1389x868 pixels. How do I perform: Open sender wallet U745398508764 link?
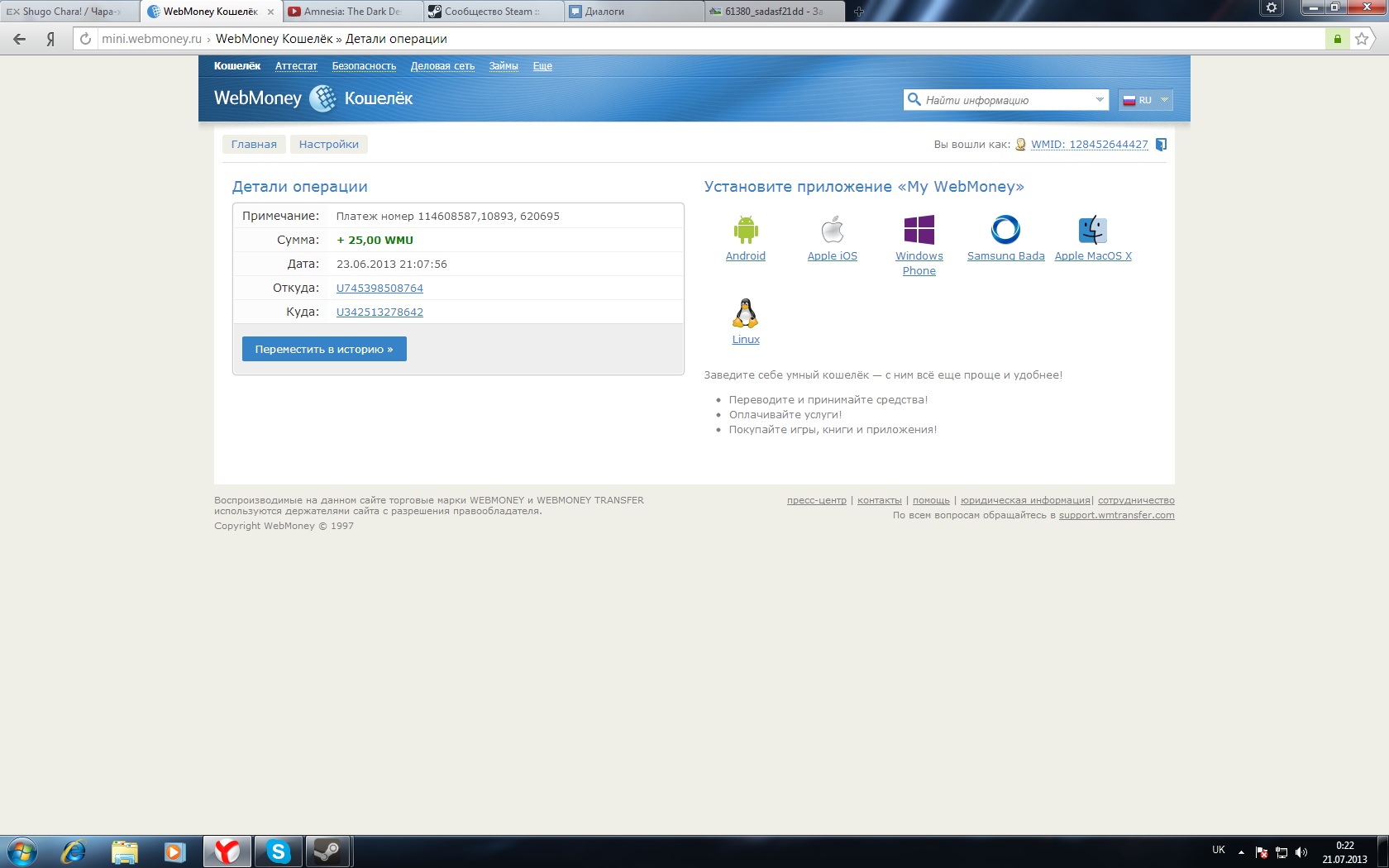pyautogui.click(x=379, y=289)
